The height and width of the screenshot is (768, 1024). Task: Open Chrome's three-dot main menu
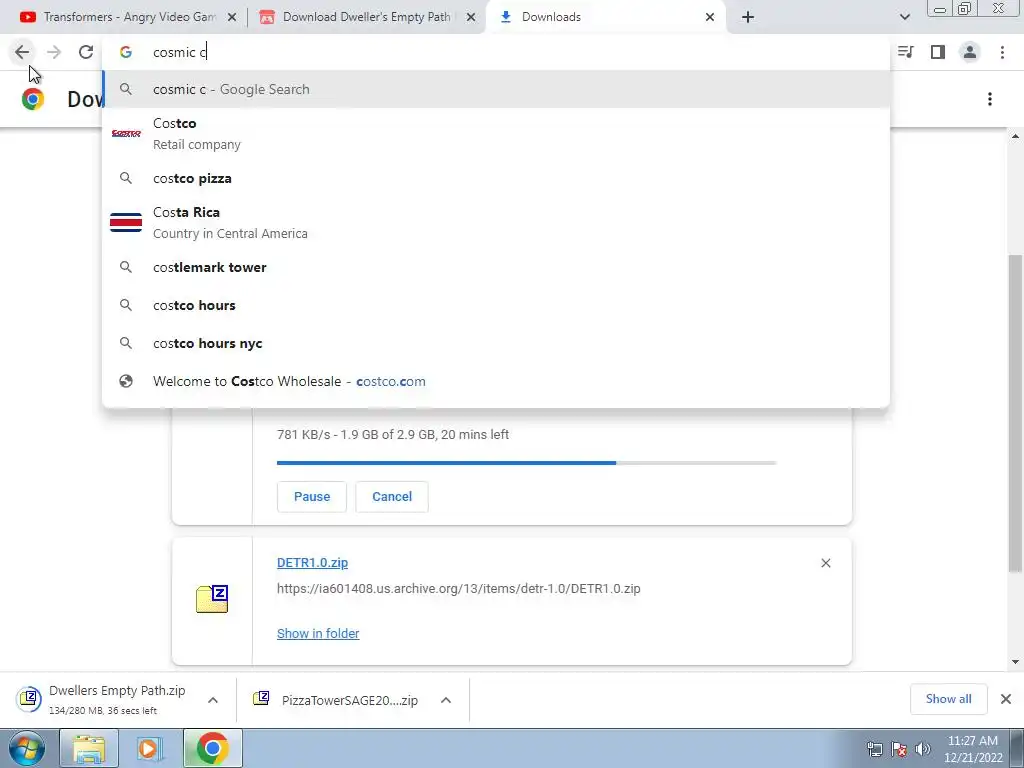point(1002,52)
